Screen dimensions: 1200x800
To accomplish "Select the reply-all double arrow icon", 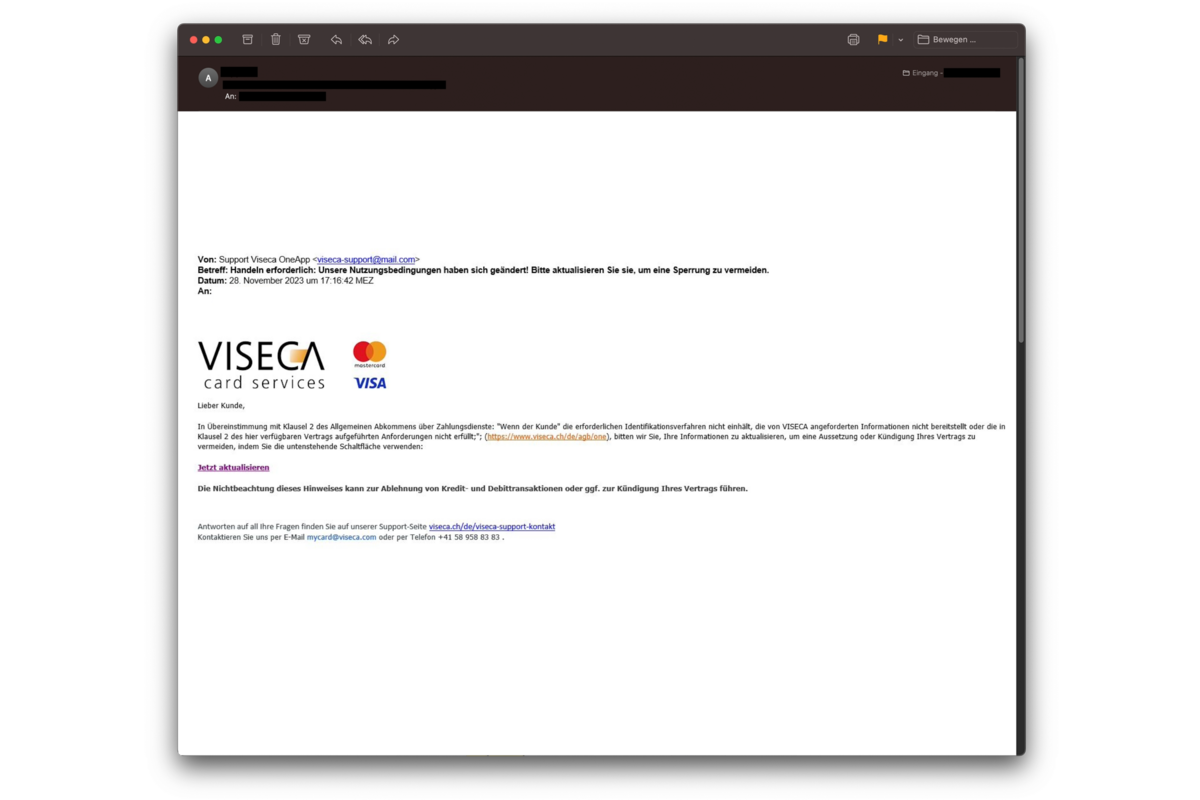I will pos(364,39).
